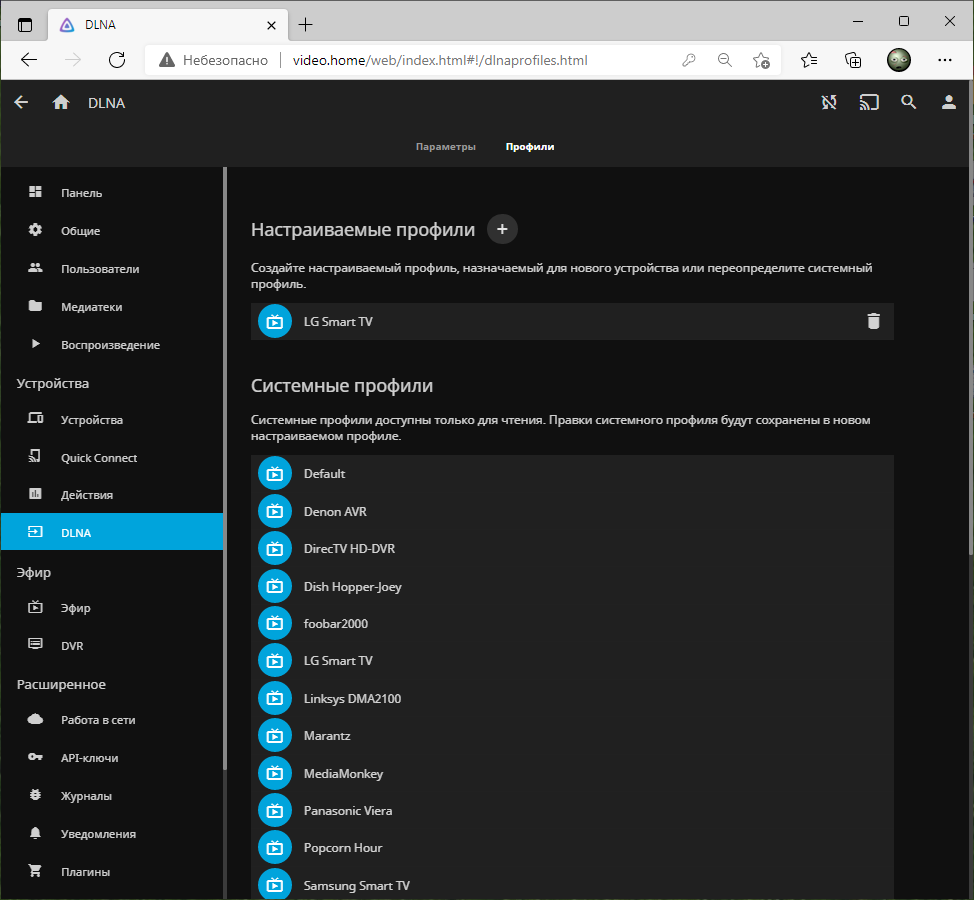The width and height of the screenshot is (974, 900).
Task: Open zoom icon in address bar
Action: (x=724, y=60)
